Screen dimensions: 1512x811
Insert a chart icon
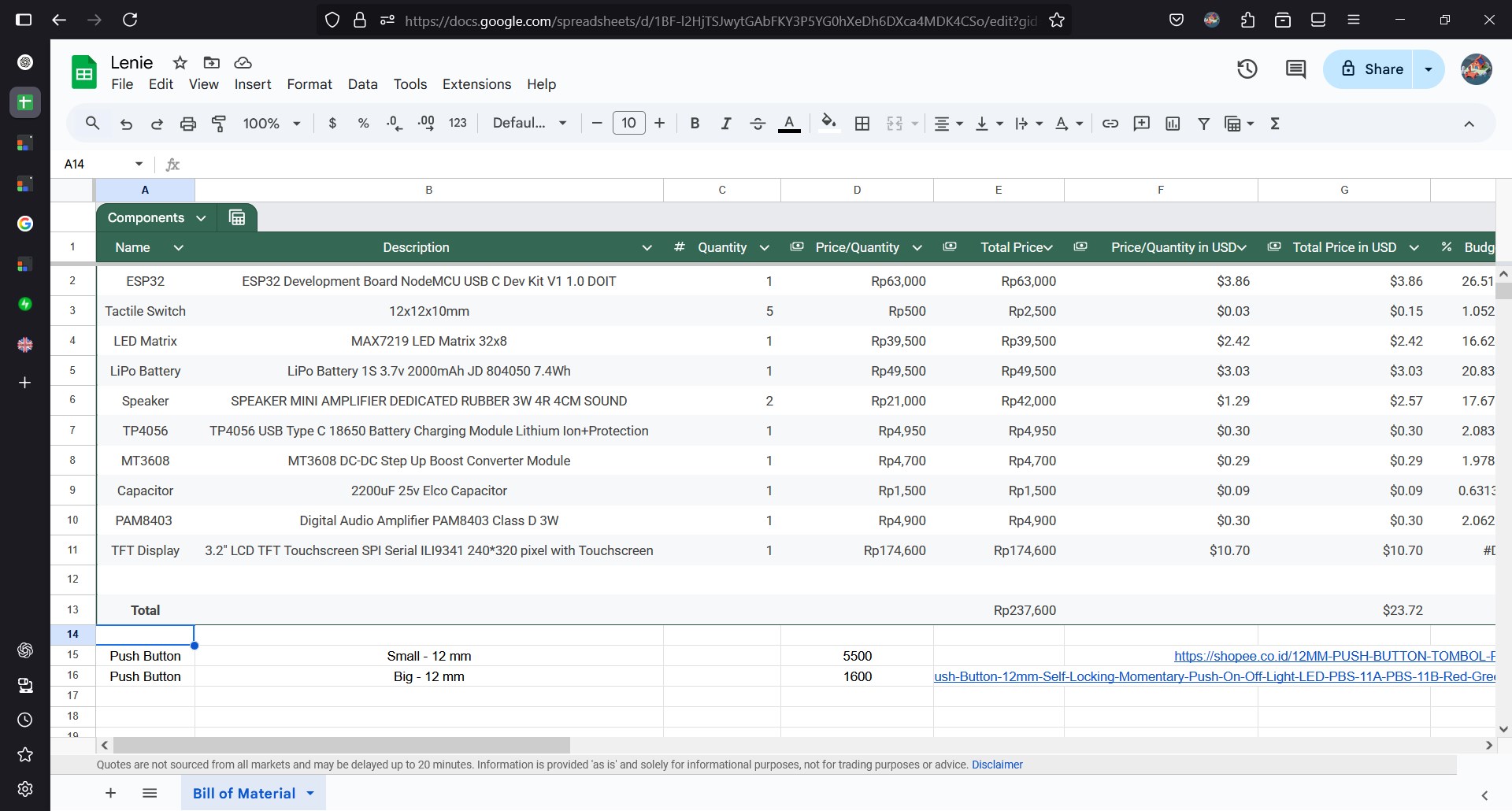(x=1173, y=124)
